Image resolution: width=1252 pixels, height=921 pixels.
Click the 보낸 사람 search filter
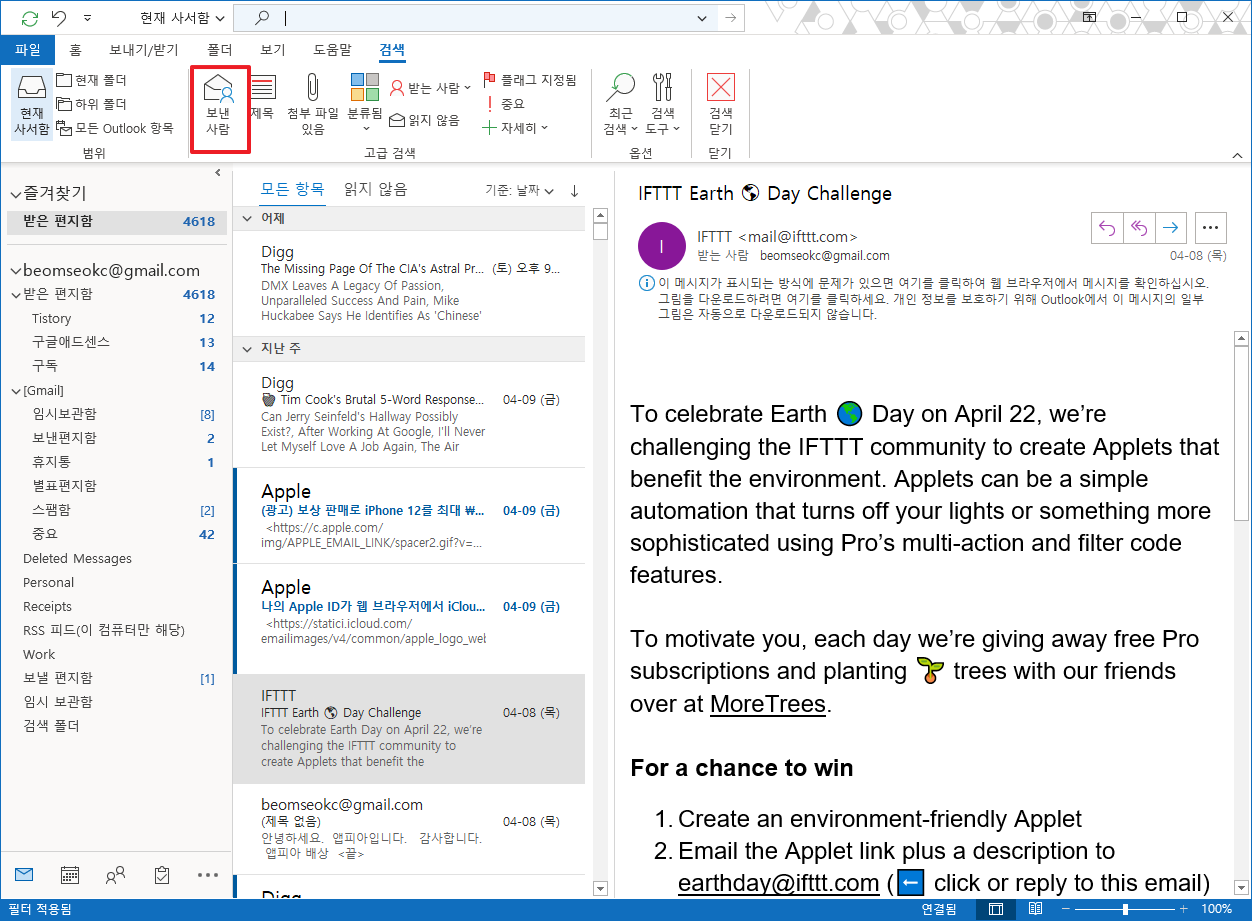pos(219,105)
